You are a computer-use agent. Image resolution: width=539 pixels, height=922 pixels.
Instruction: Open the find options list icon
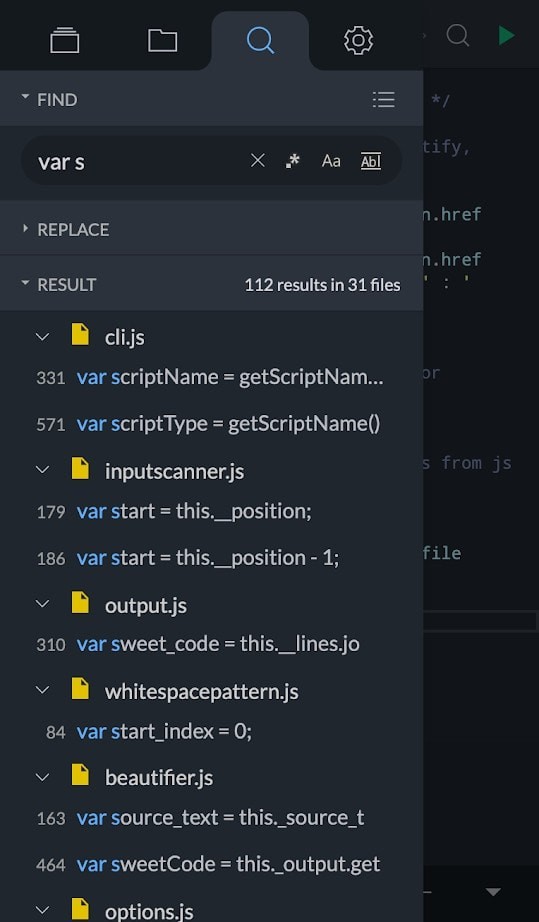[x=383, y=99]
